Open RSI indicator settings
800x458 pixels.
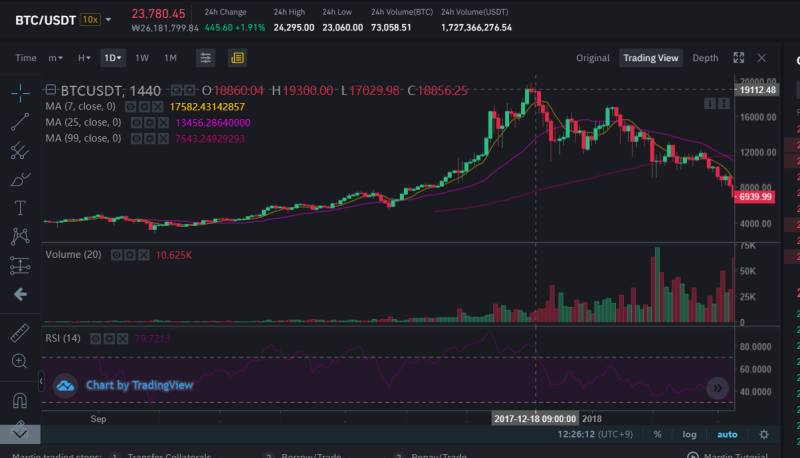pyautogui.click(x=109, y=339)
